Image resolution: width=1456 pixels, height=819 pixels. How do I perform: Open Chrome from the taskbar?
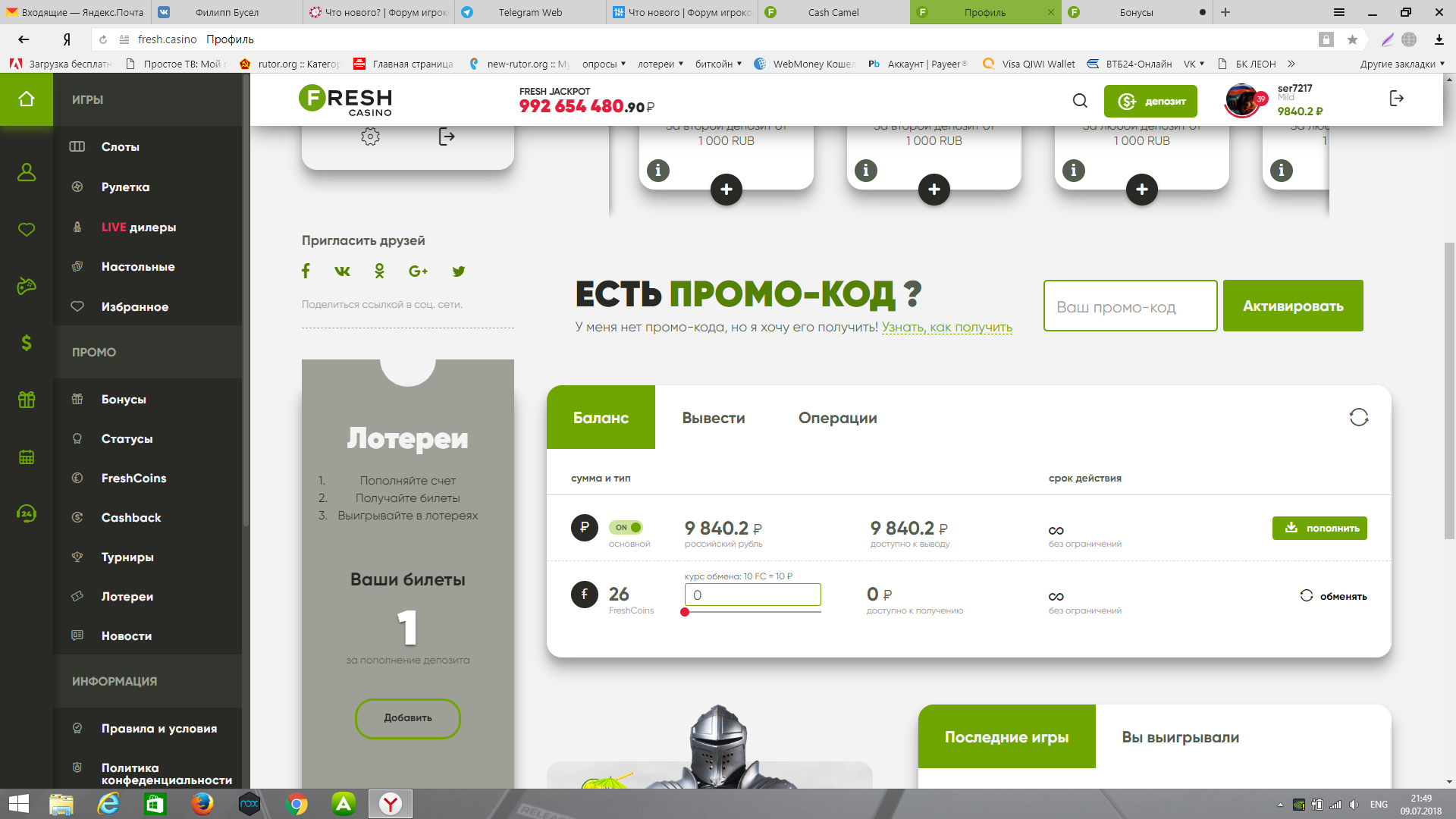(297, 804)
